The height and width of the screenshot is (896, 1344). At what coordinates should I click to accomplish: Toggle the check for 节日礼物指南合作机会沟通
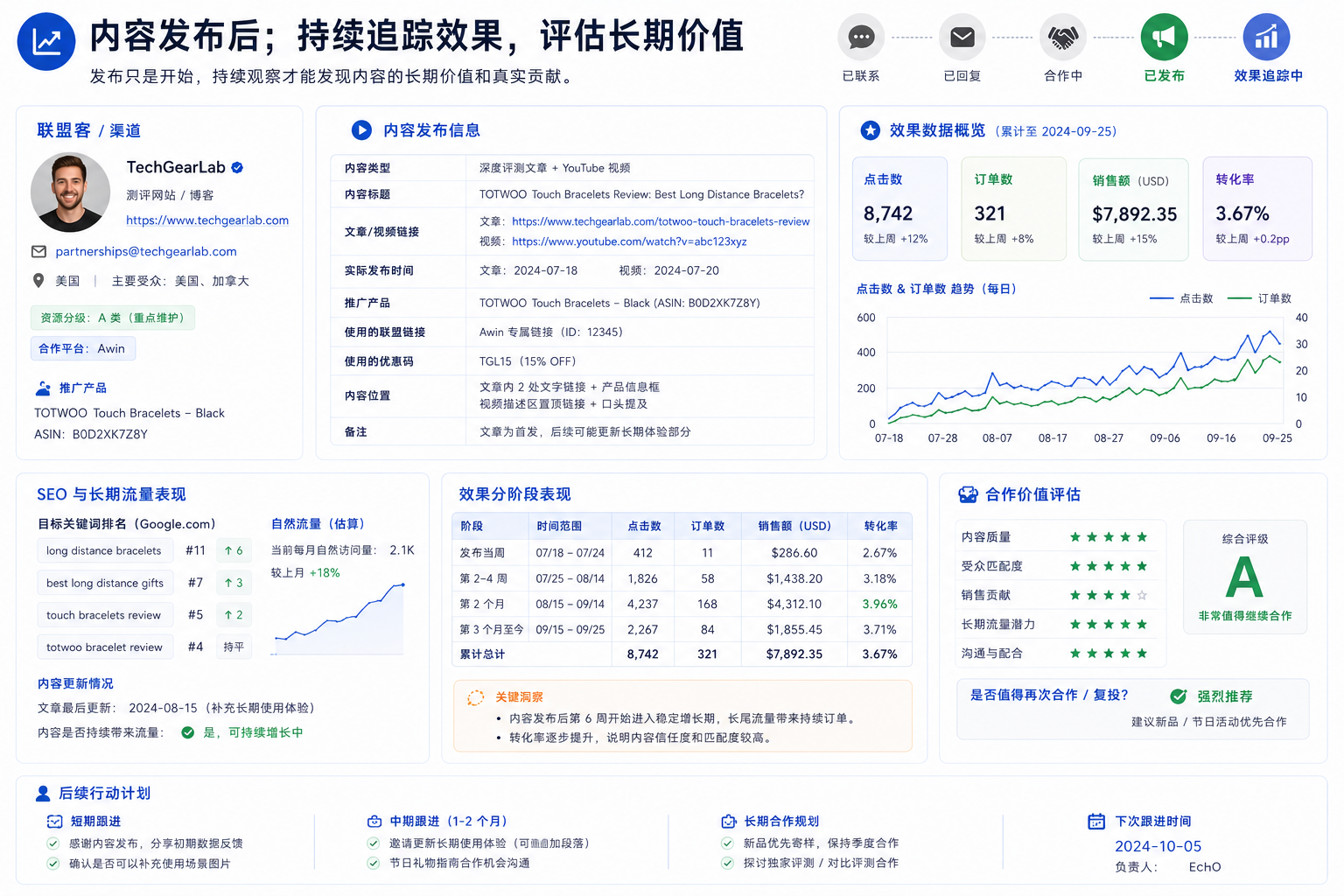tap(374, 864)
